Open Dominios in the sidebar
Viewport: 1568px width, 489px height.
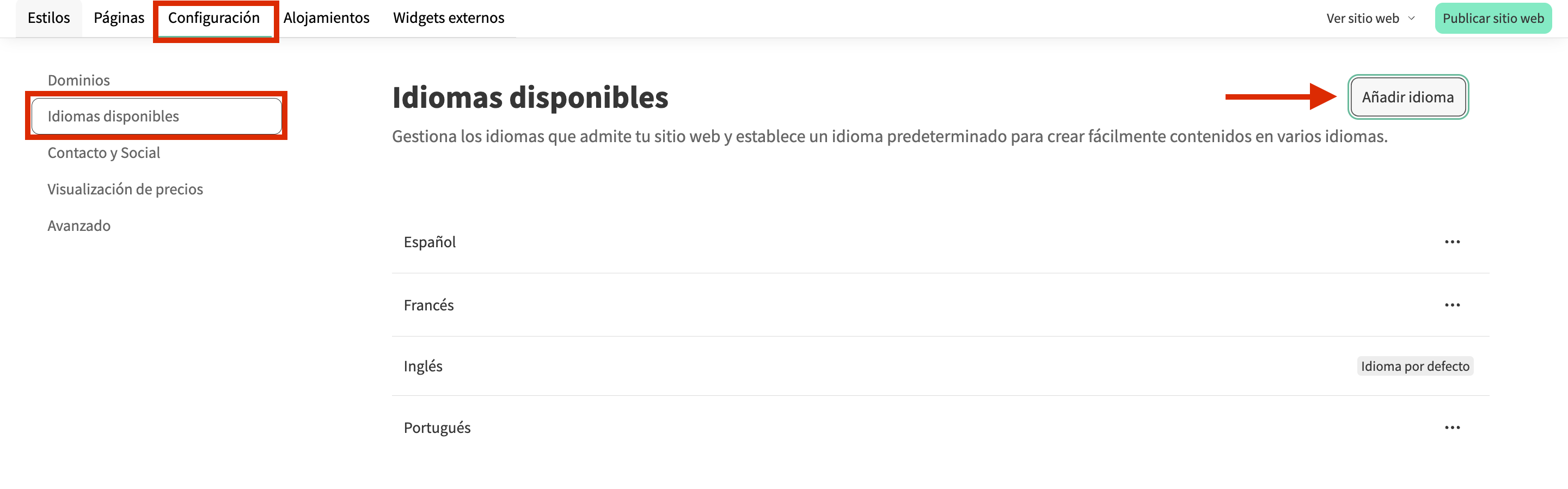coord(78,80)
